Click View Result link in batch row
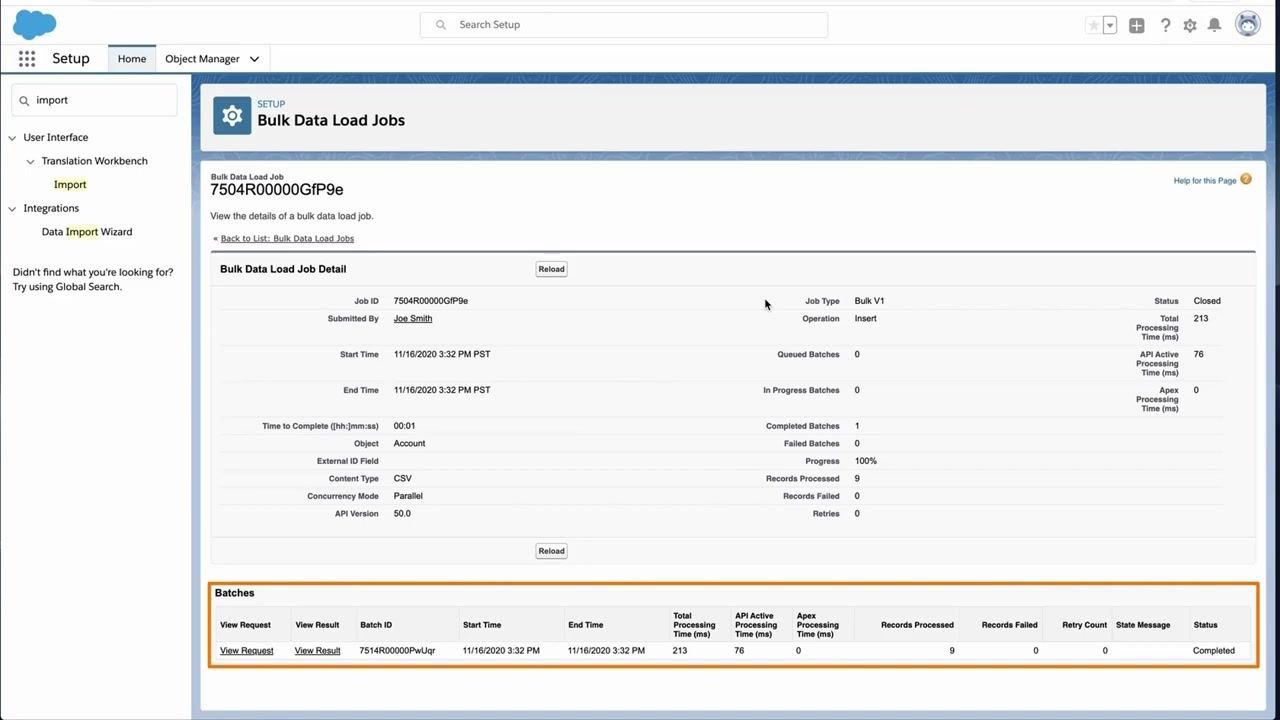Image resolution: width=1280 pixels, height=720 pixels. tap(317, 651)
